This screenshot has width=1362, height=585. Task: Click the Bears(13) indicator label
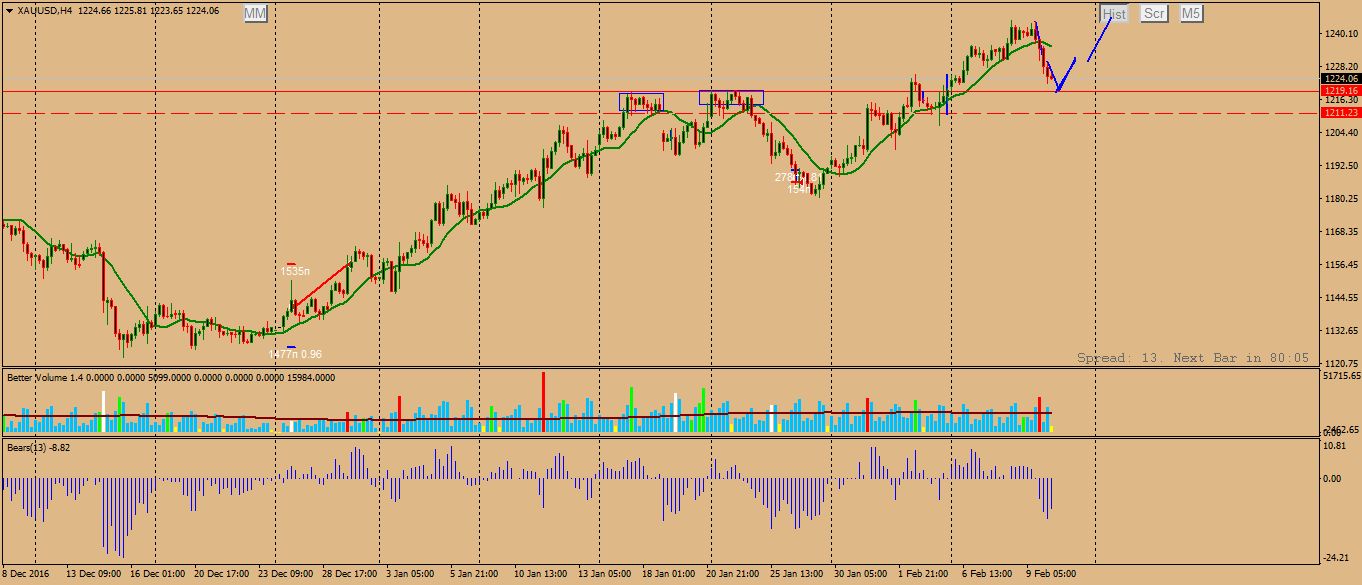[x=38, y=447]
